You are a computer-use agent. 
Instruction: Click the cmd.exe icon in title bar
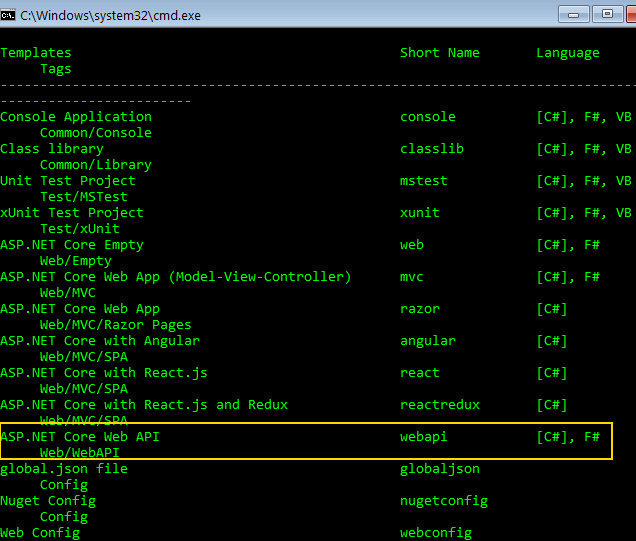[x=10, y=14]
